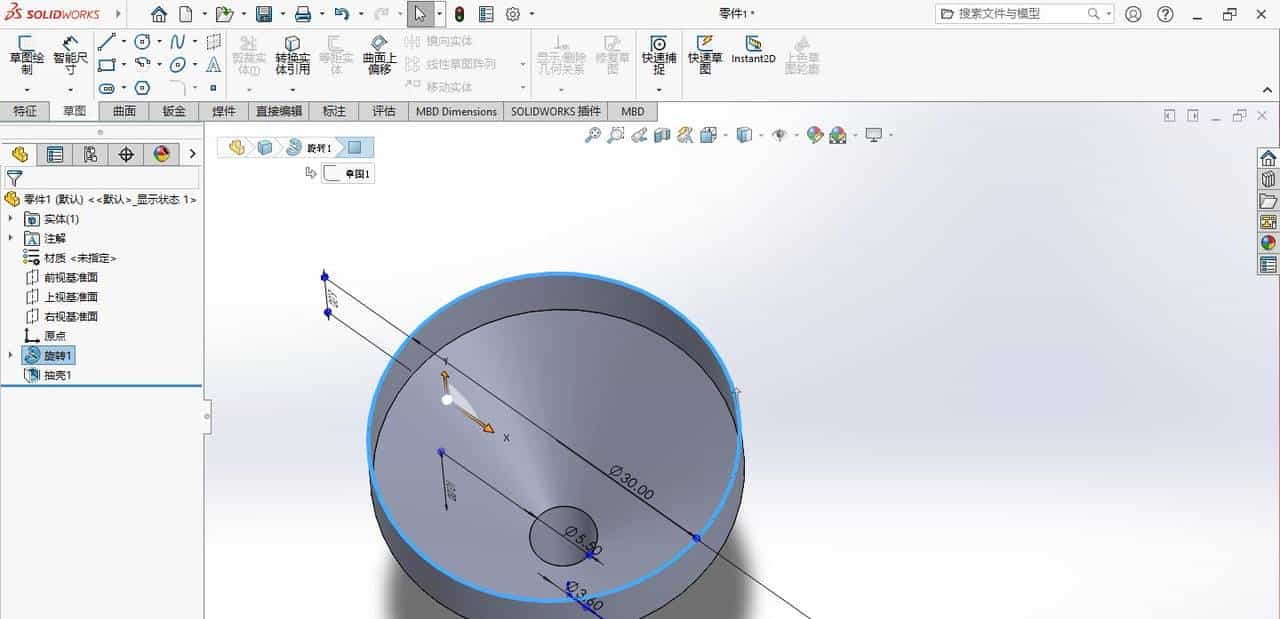Switch to the 评估 ribbon tab
This screenshot has width=1280, height=619.
(383, 111)
